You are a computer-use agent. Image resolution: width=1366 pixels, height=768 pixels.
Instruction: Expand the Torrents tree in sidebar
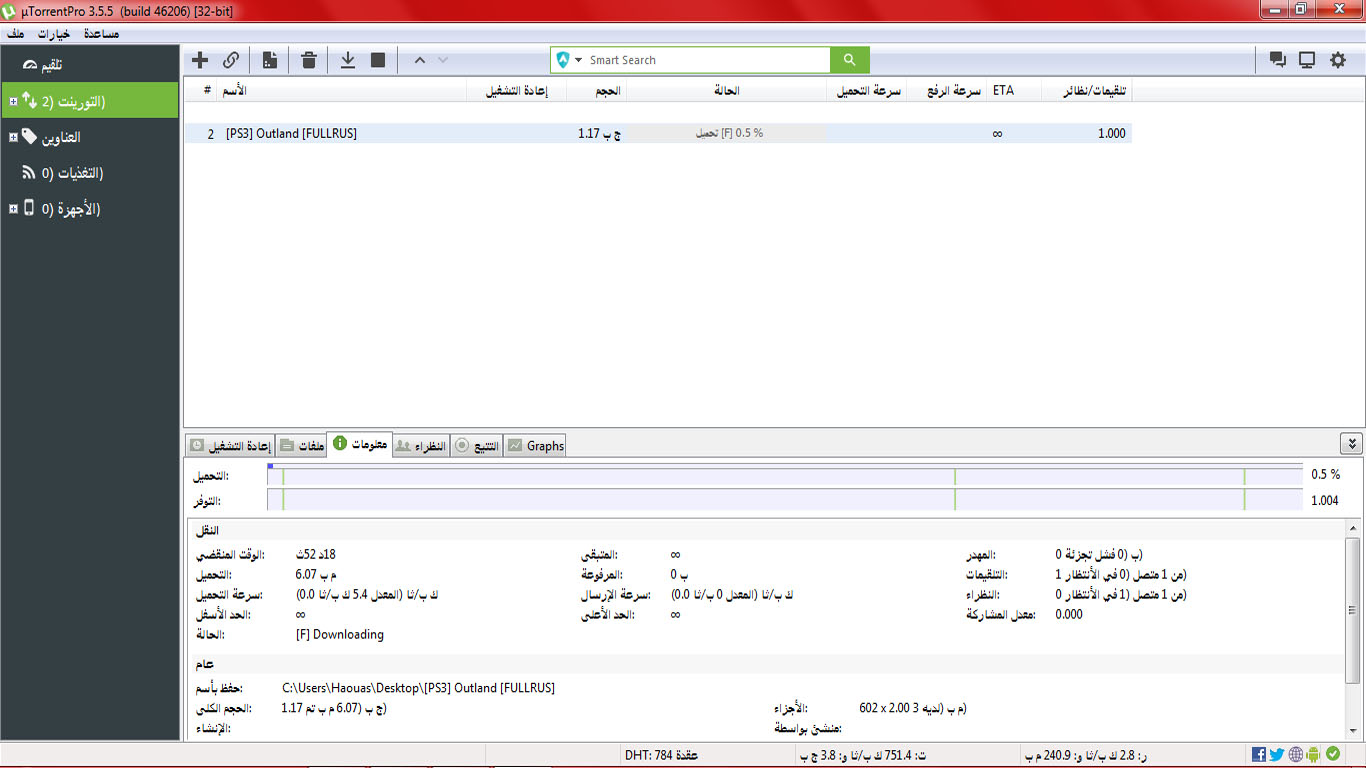(13, 101)
